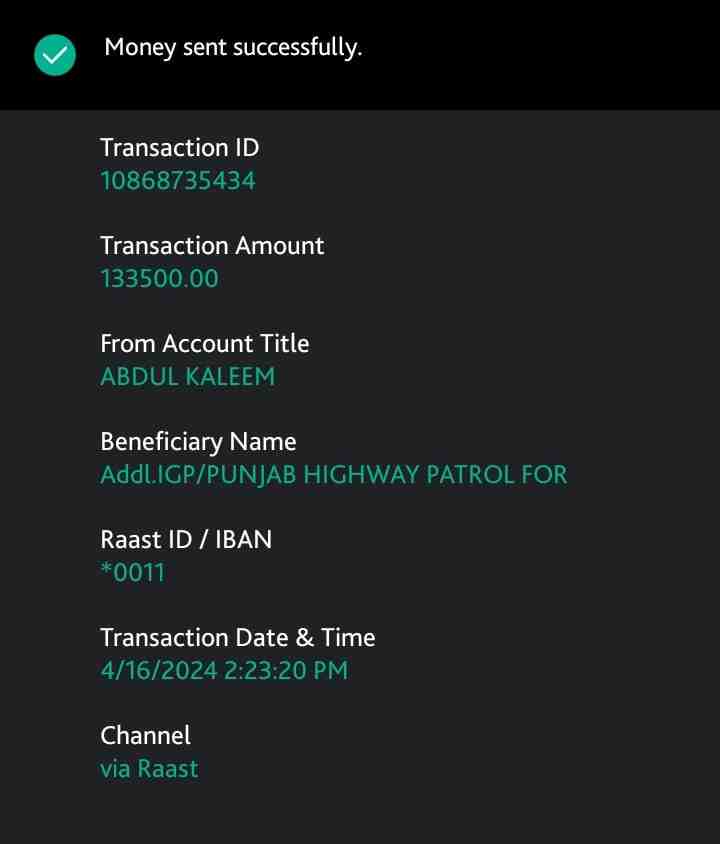Click the amount value 133500.00
Image resolution: width=720 pixels, height=844 pixels.
(x=159, y=279)
